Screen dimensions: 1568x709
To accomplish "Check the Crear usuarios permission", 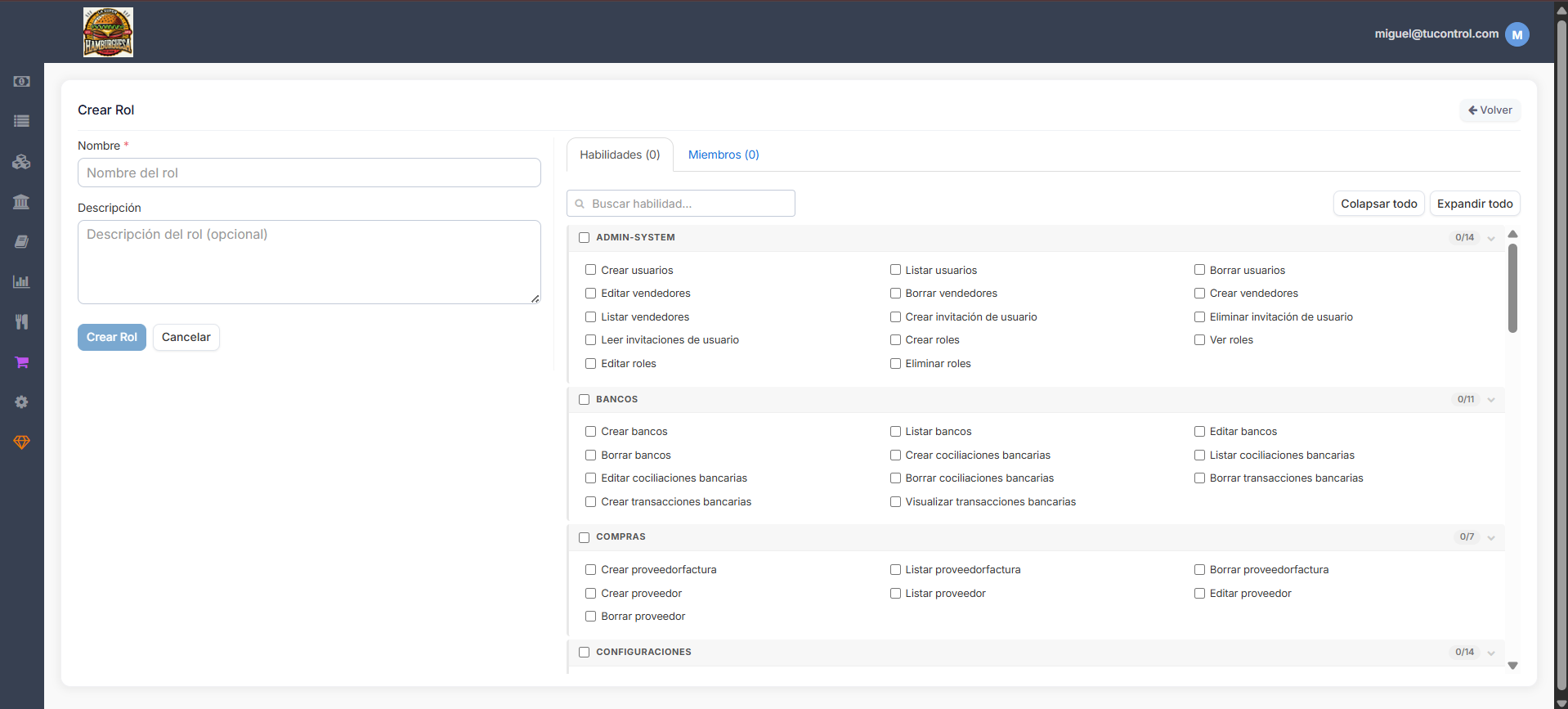I will tap(590, 270).
